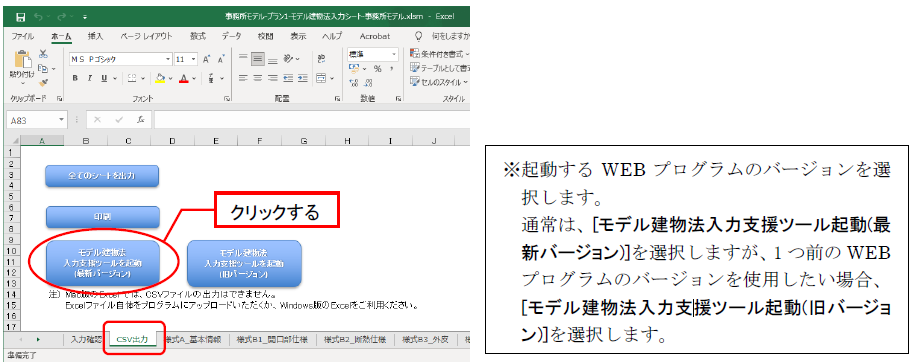Click the fx insert function icon
The width and height of the screenshot is (915, 364).
click(x=140, y=120)
